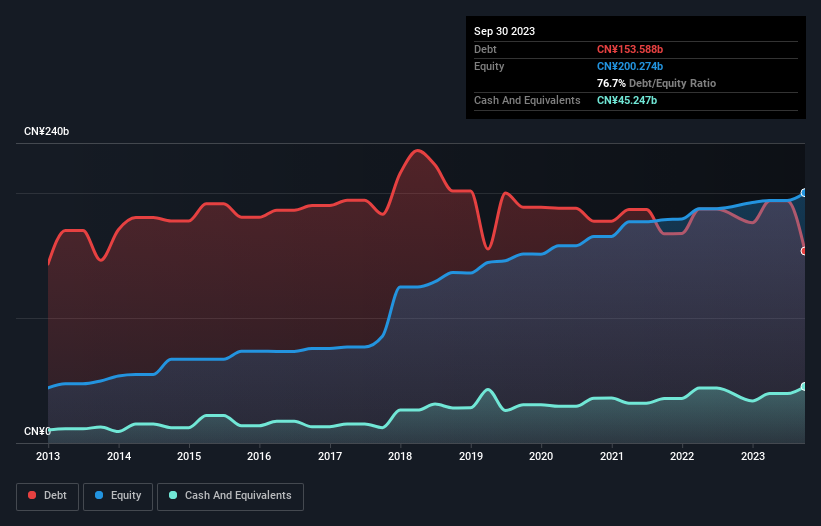Select the 2015 x-axis label
Image resolution: width=821 pixels, height=526 pixels.
(189, 456)
